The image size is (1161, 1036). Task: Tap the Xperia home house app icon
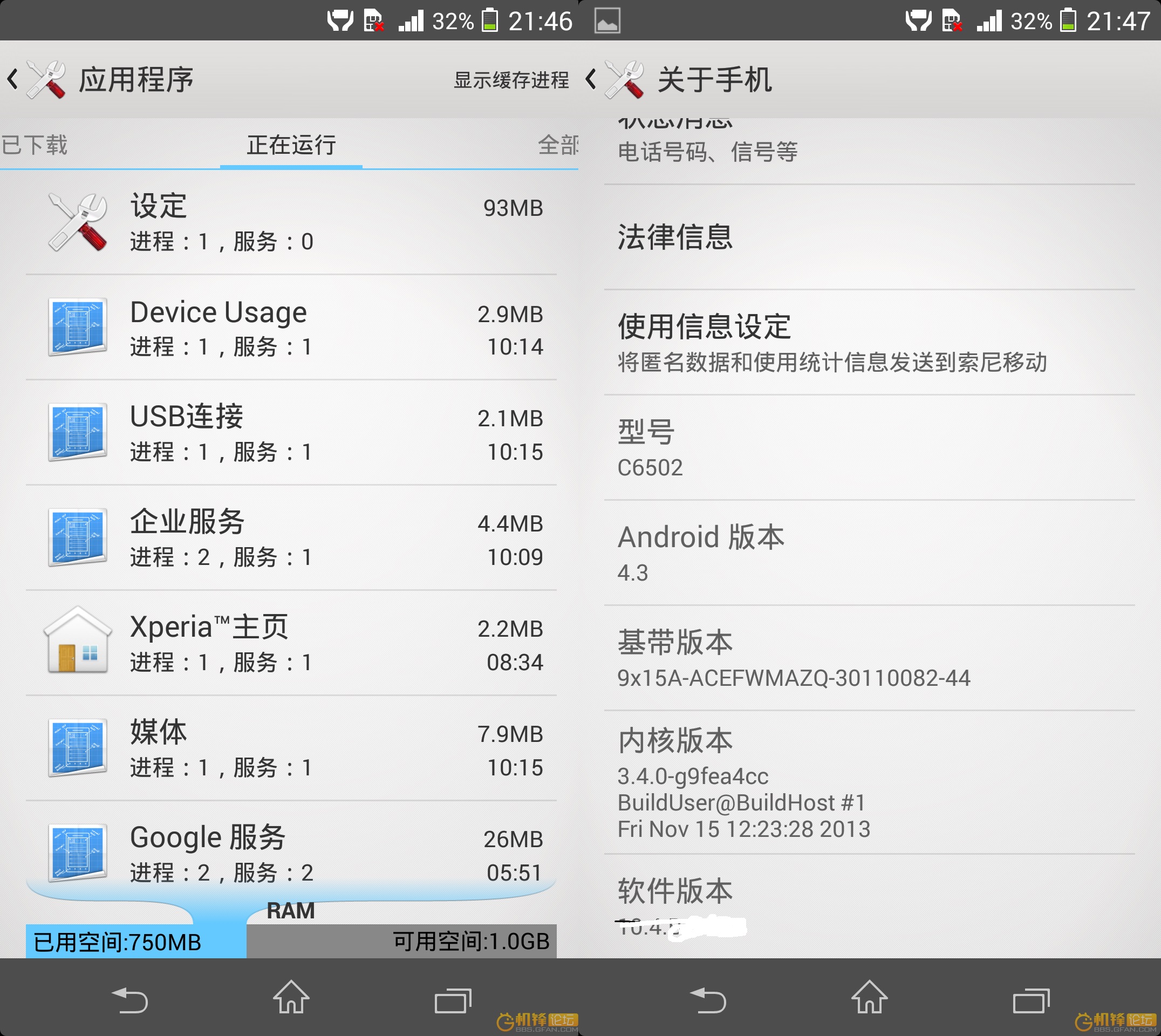pyautogui.click(x=77, y=642)
